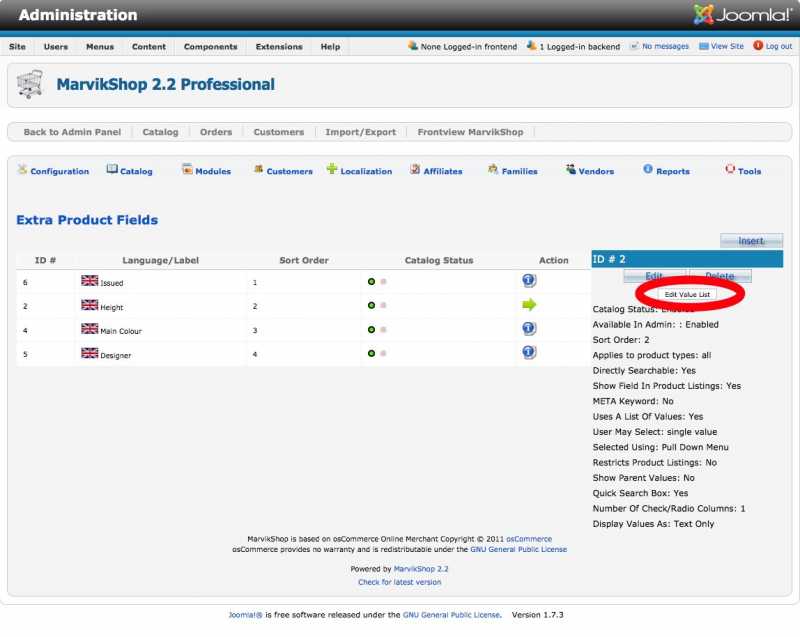Click the Affiliates icon

coord(415,169)
